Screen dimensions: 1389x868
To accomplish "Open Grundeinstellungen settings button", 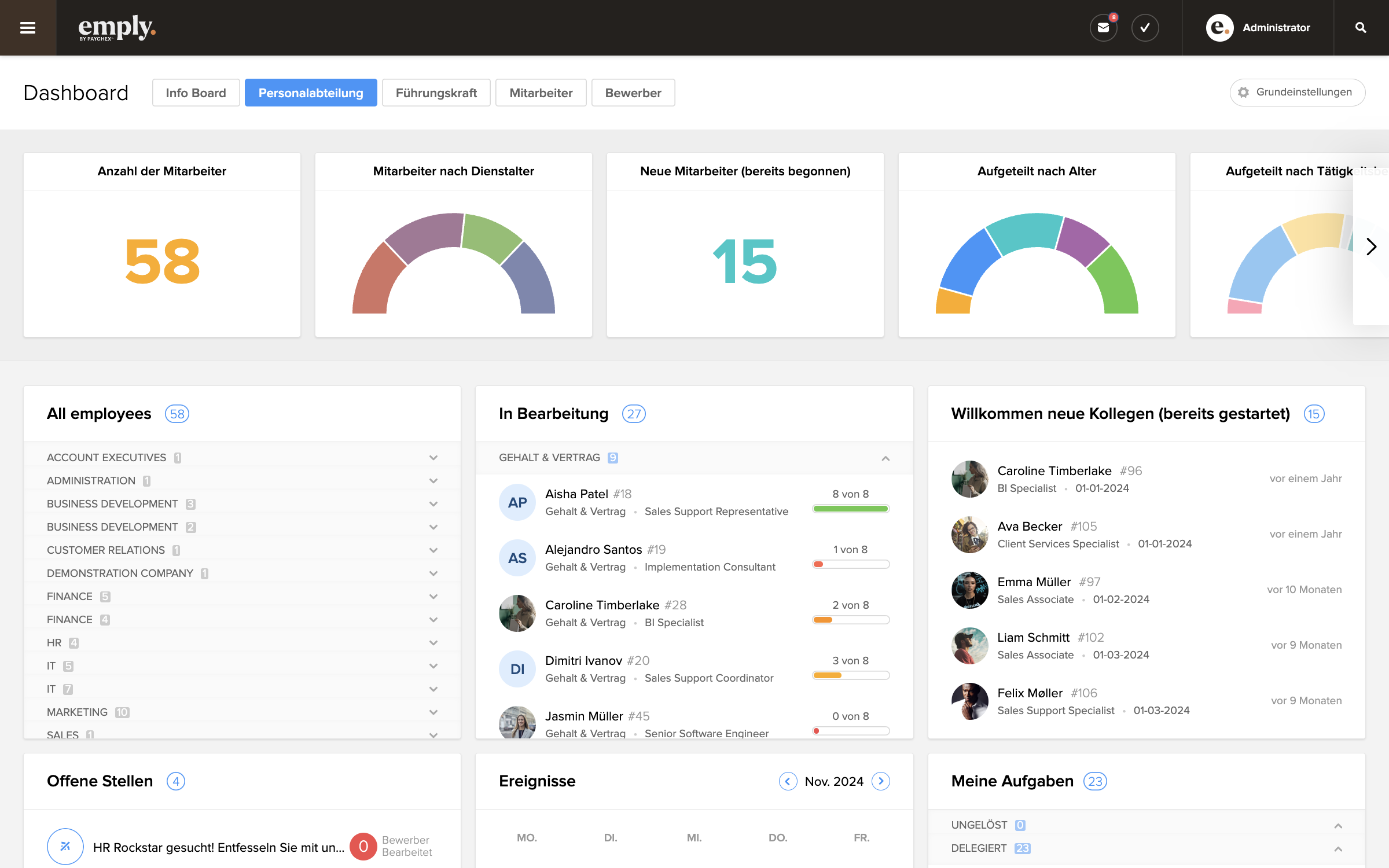I will pyautogui.click(x=1297, y=93).
